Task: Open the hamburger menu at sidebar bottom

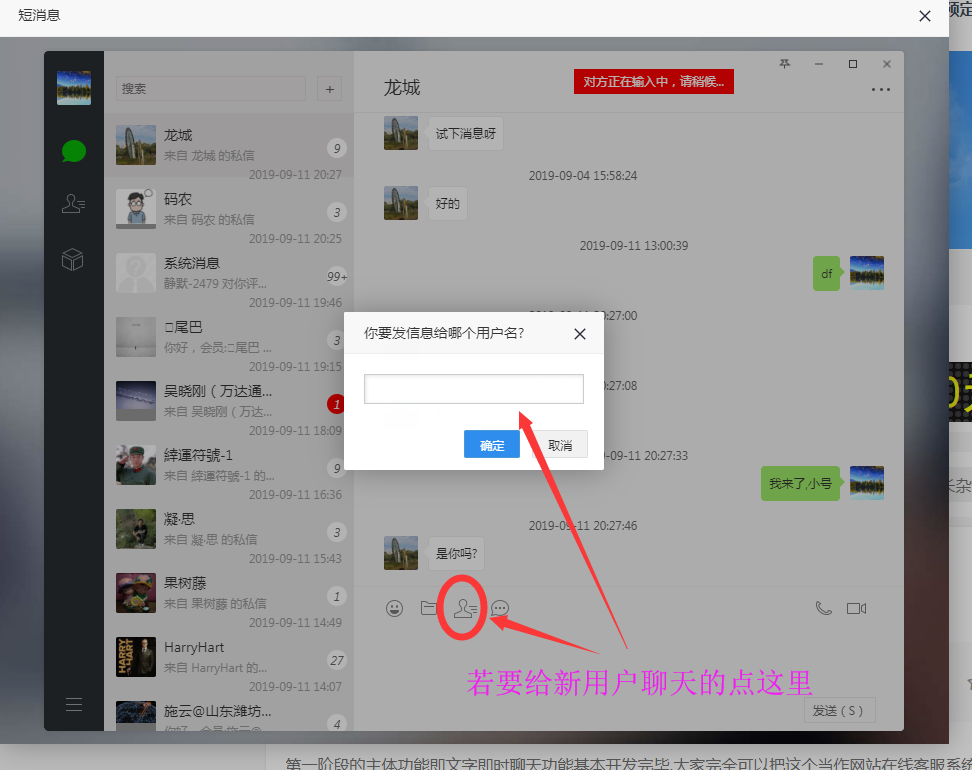Action: coord(74,704)
